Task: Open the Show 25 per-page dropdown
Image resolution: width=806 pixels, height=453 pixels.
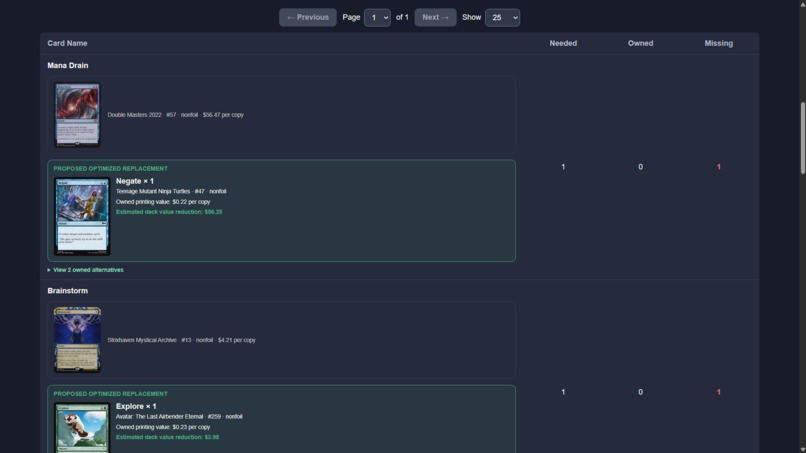Action: point(502,17)
